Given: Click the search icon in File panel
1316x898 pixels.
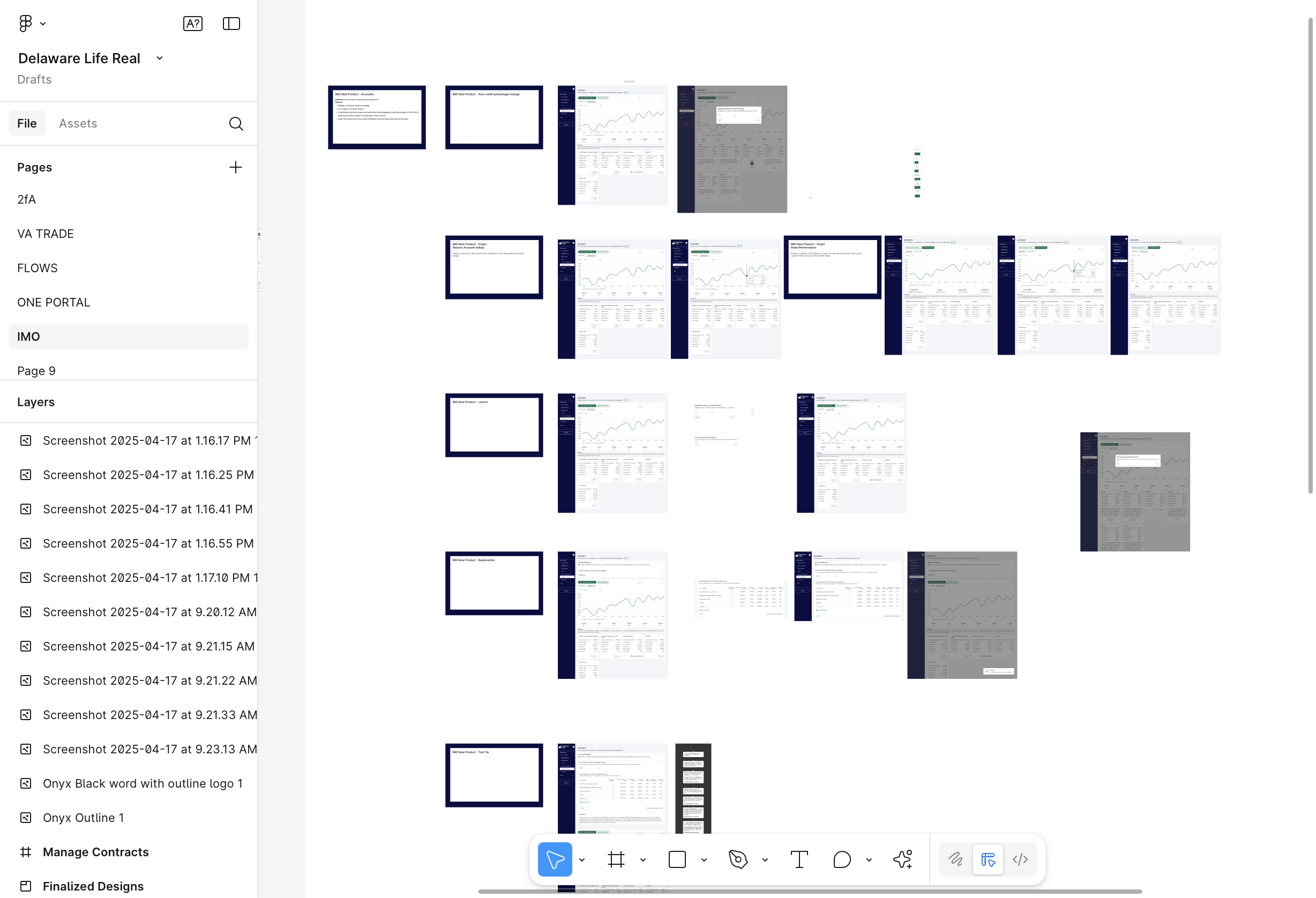Looking at the screenshot, I should 236,123.
